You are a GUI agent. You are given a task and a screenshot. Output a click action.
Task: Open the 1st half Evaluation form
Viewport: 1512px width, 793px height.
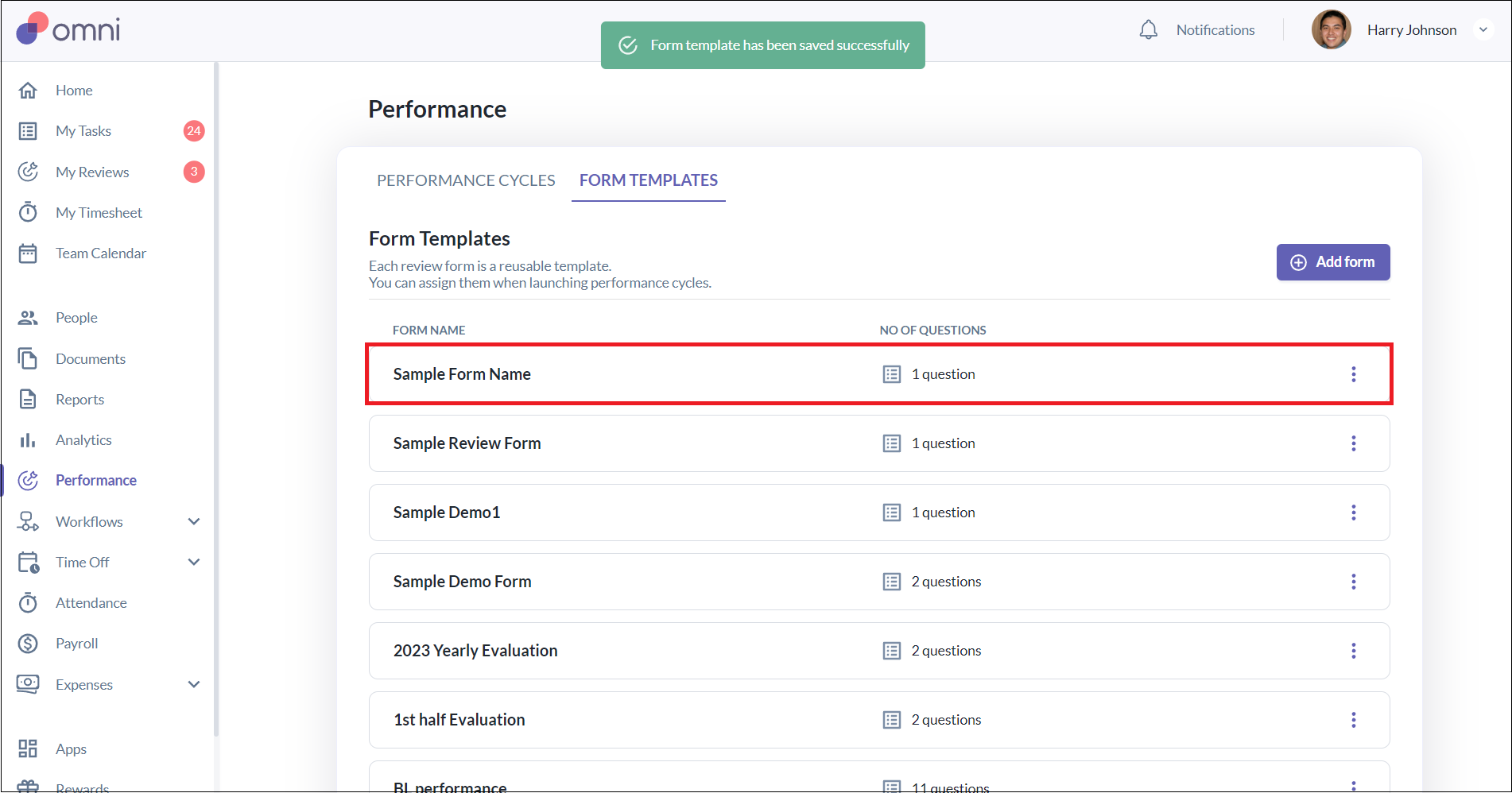point(459,720)
